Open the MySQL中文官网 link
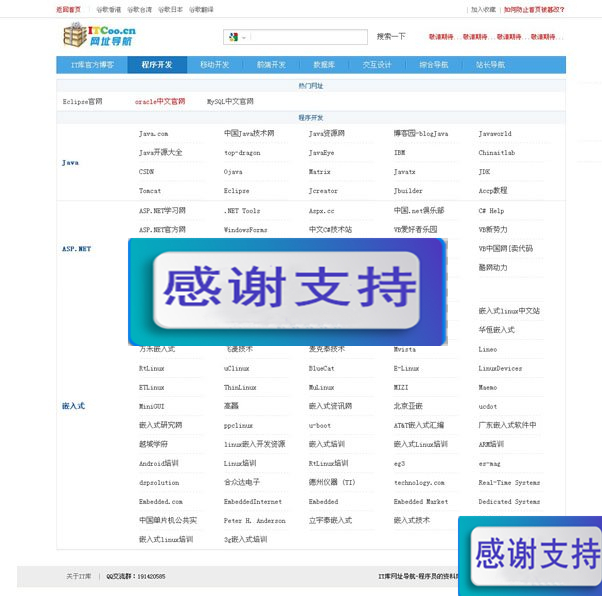This screenshot has width=602, height=596. click(x=230, y=102)
